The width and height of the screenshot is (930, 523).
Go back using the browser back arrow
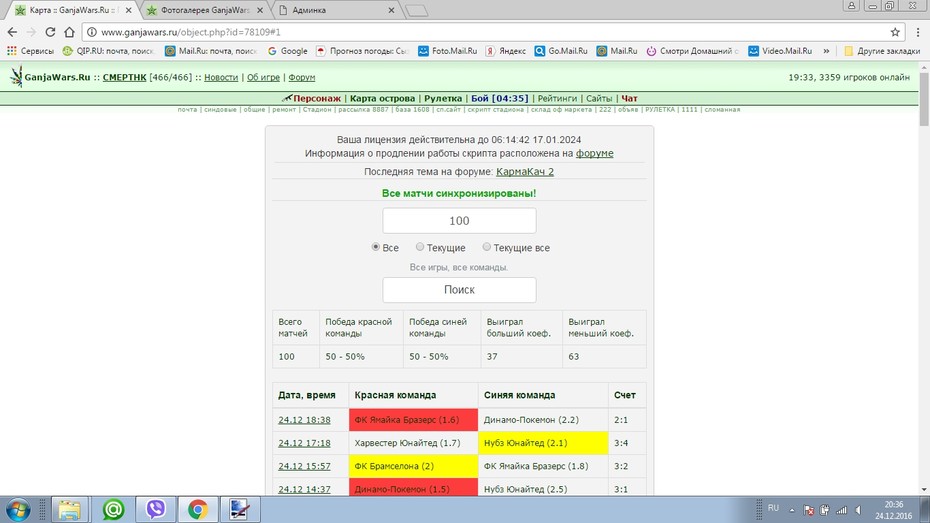[12, 32]
